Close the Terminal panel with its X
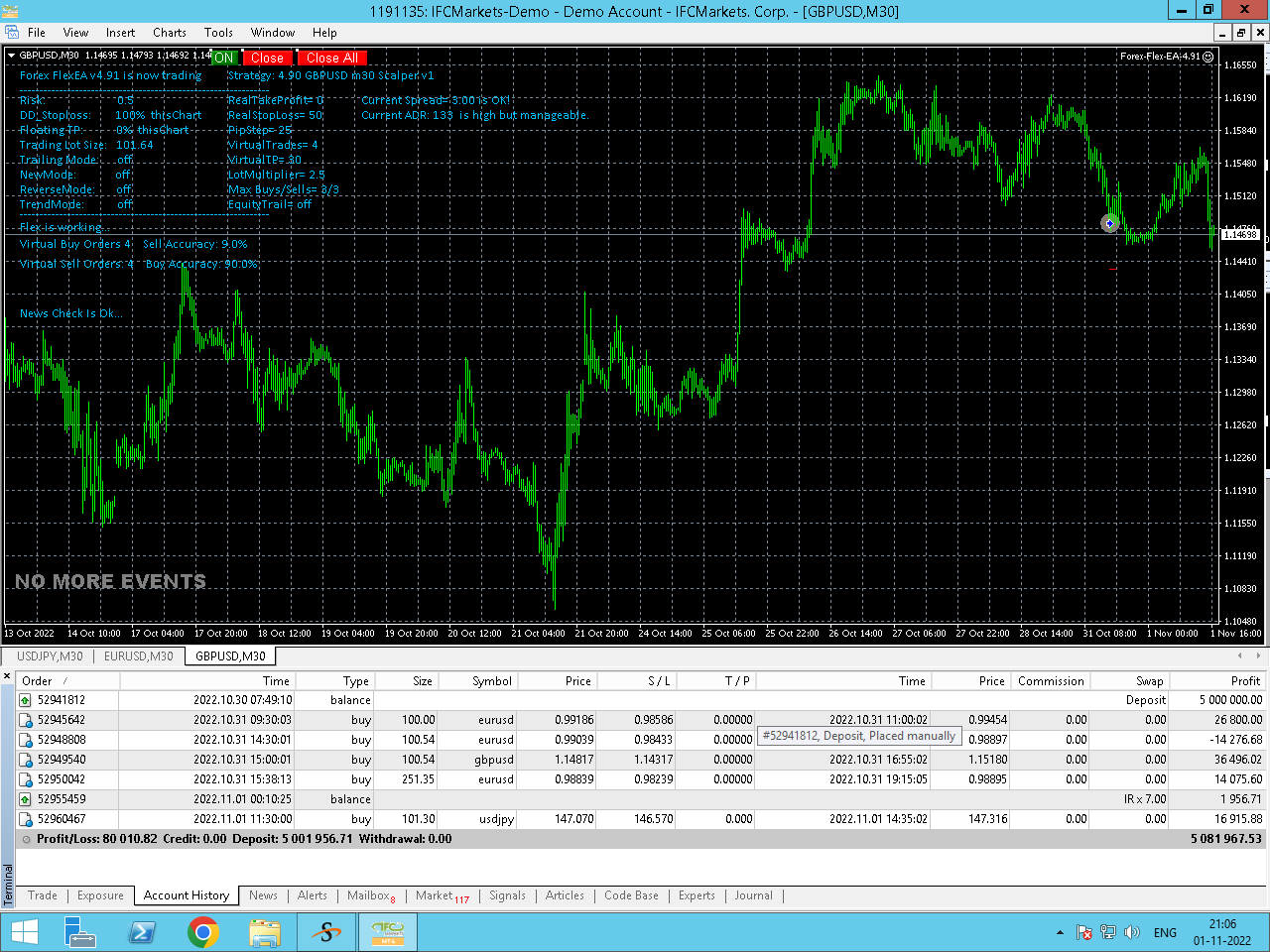1270x952 pixels. 7,676
